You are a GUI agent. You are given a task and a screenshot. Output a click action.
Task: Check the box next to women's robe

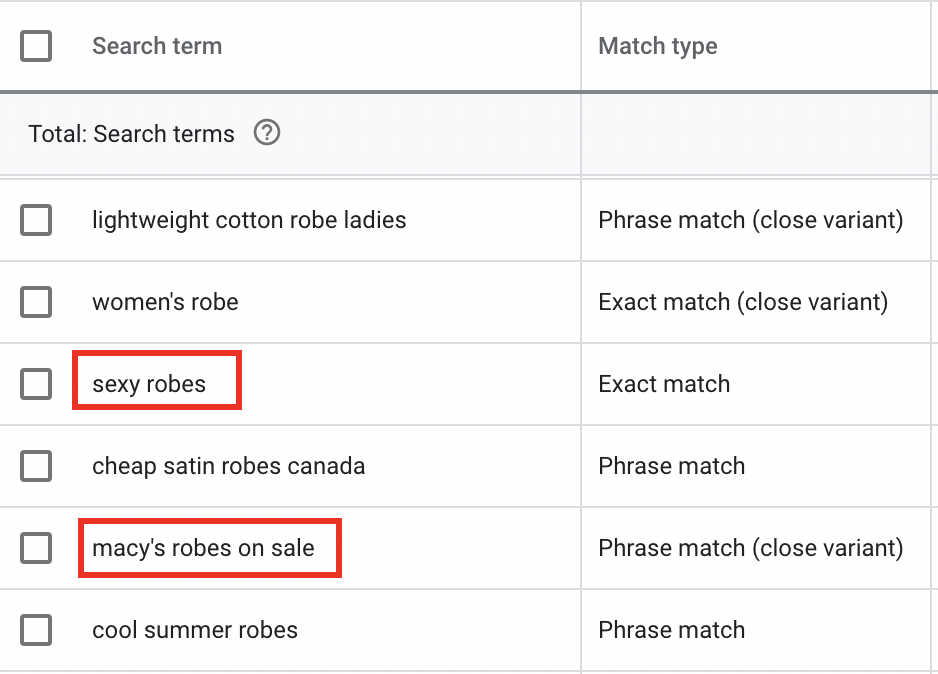click(x=36, y=302)
